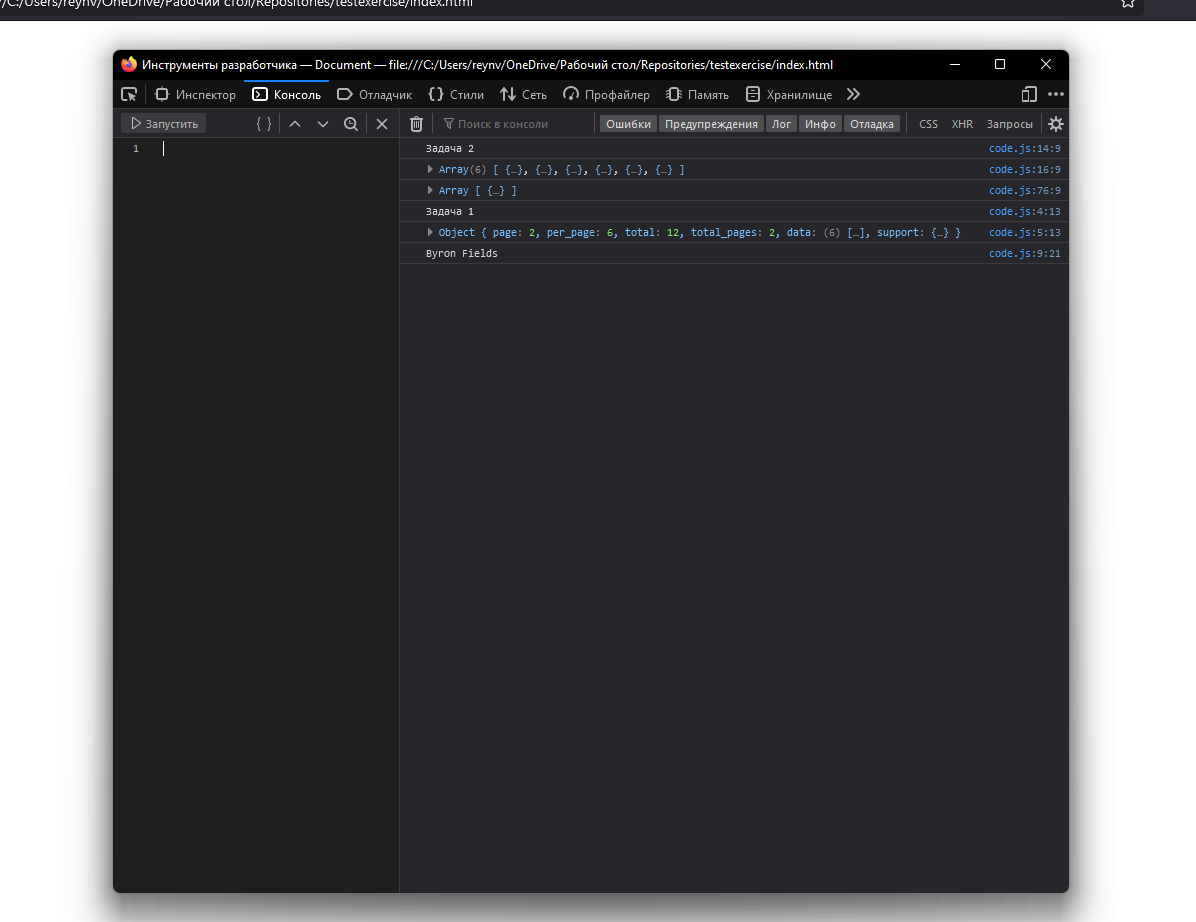Screen dimensions: 1196x922
Task: Click the Запустить button
Action: [163, 123]
